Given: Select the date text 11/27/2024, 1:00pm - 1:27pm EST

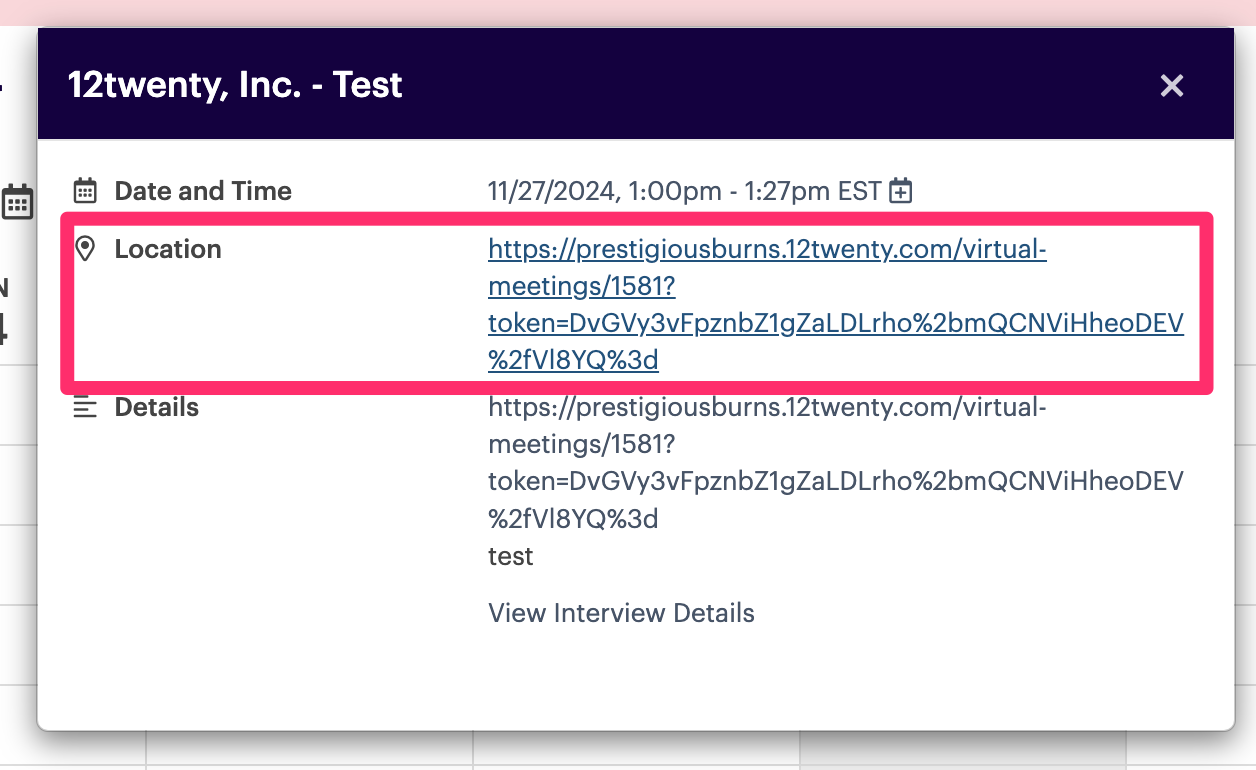Looking at the screenshot, I should 685,191.
